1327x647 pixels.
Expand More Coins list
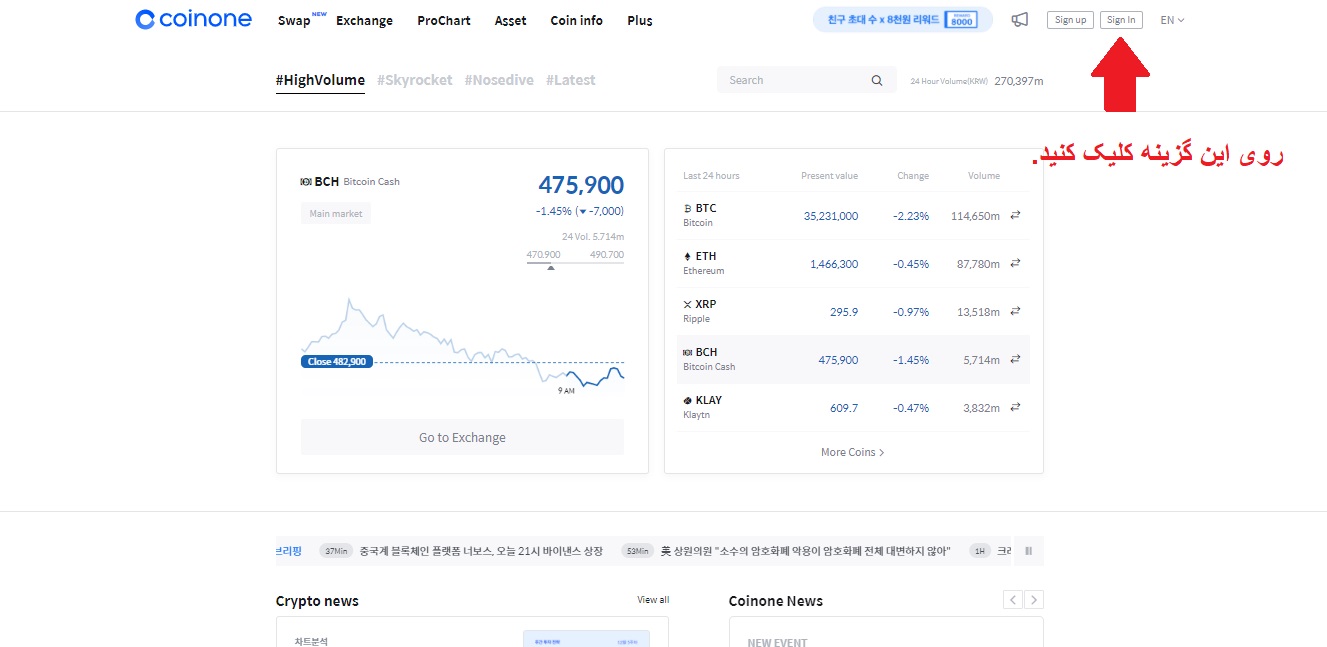tap(852, 452)
